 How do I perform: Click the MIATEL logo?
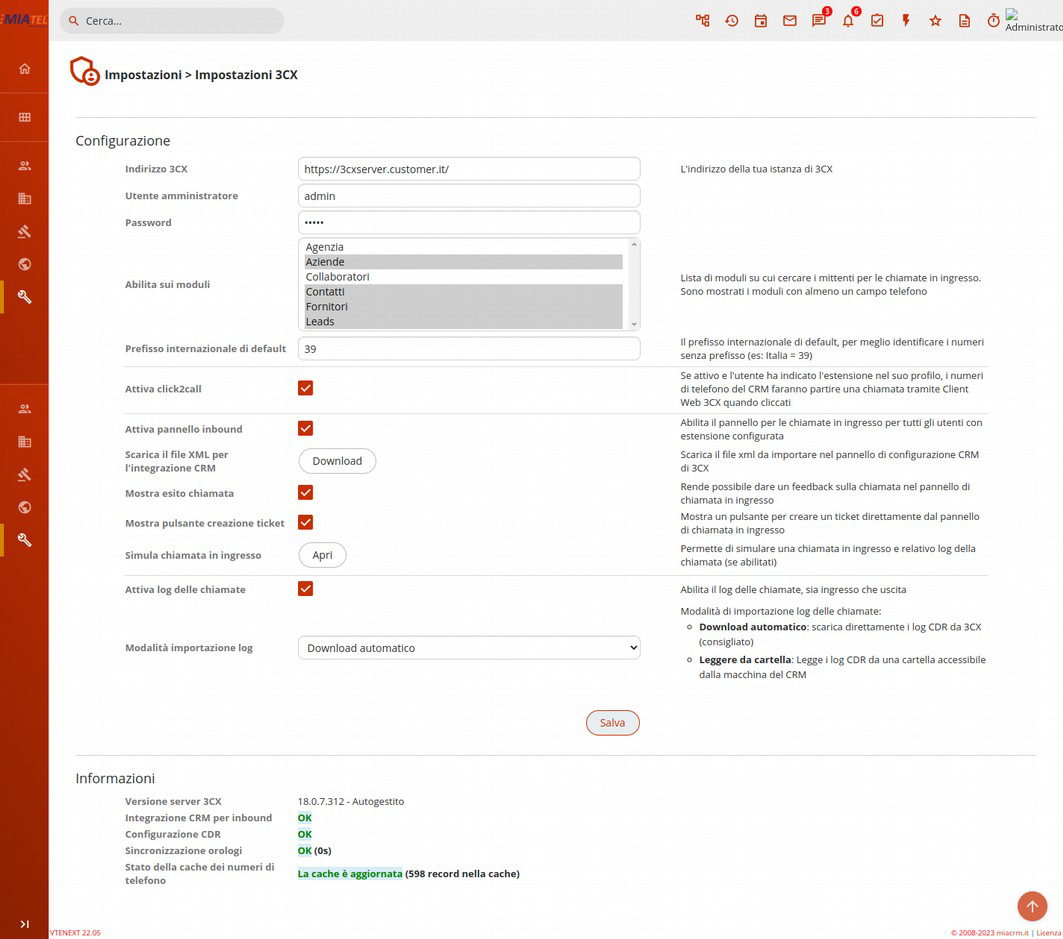coord(24,20)
